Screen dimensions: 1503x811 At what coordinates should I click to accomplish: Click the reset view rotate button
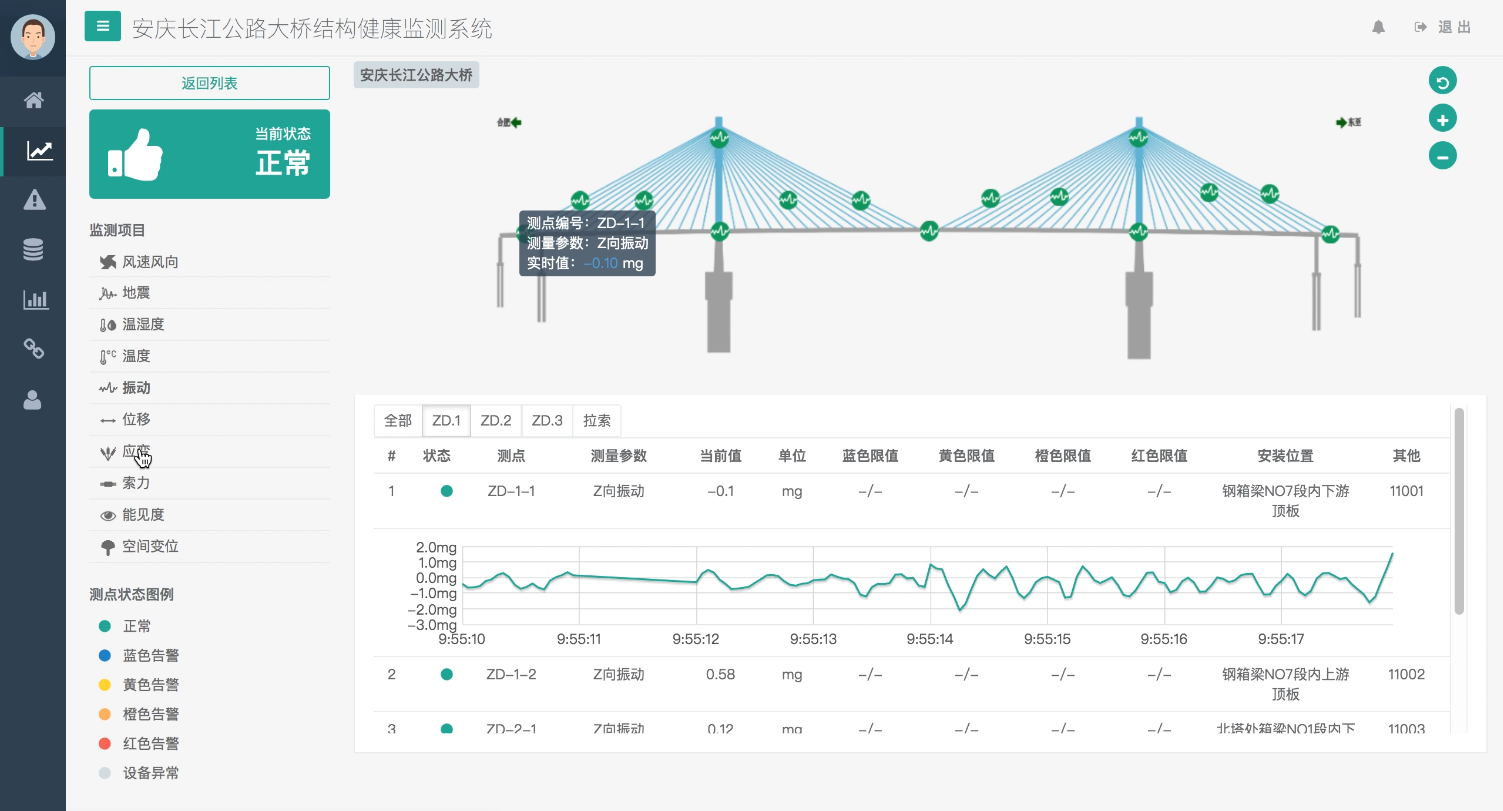(1442, 82)
